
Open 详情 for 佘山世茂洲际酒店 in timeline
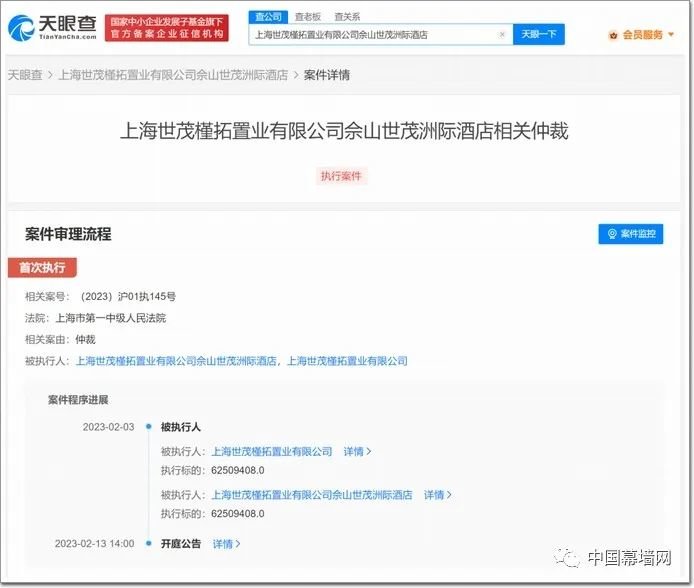click(x=437, y=495)
